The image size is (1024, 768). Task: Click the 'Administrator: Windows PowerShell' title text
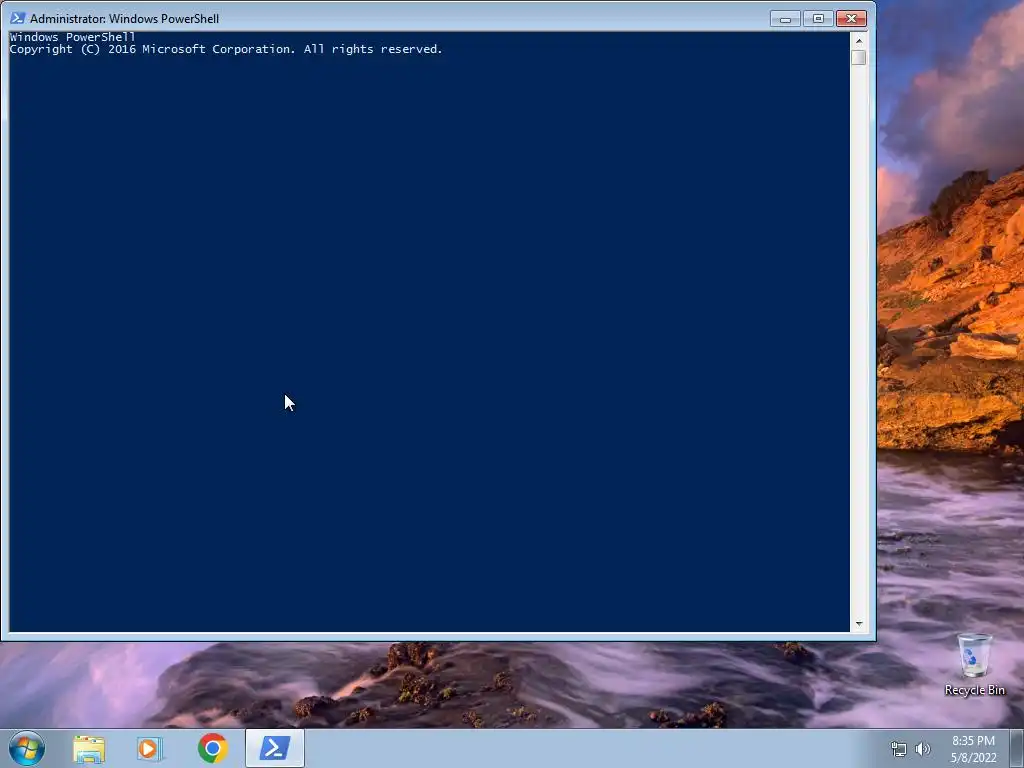[x=125, y=19]
